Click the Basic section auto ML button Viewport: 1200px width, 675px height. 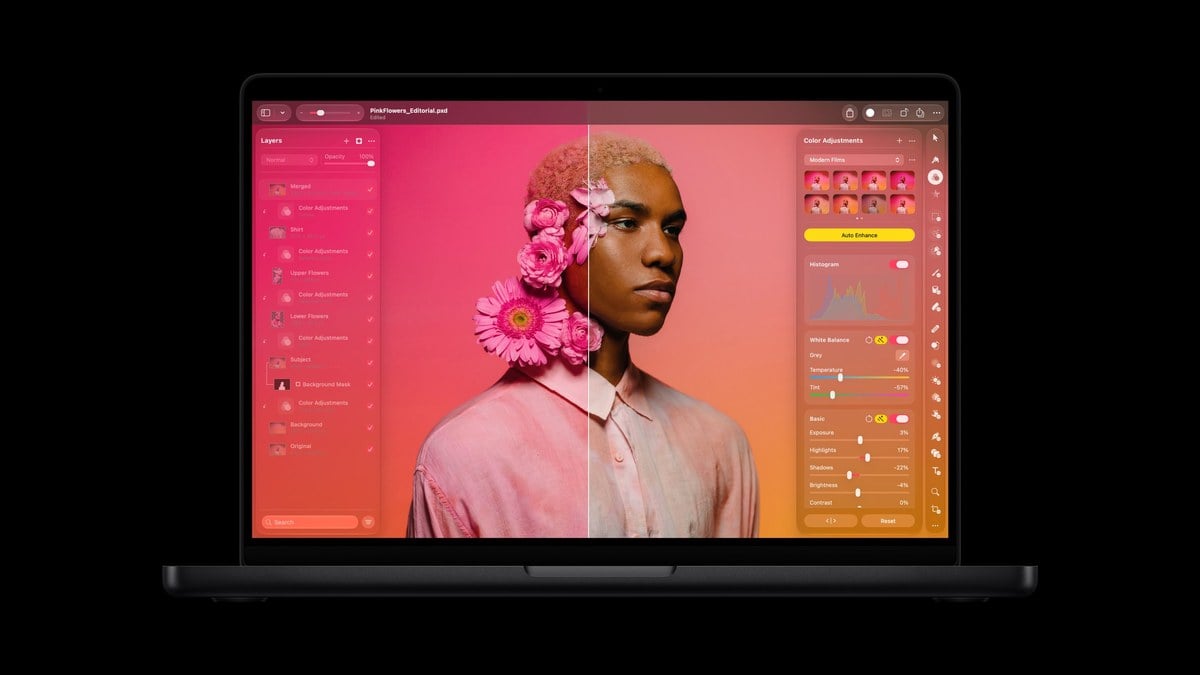(881, 419)
